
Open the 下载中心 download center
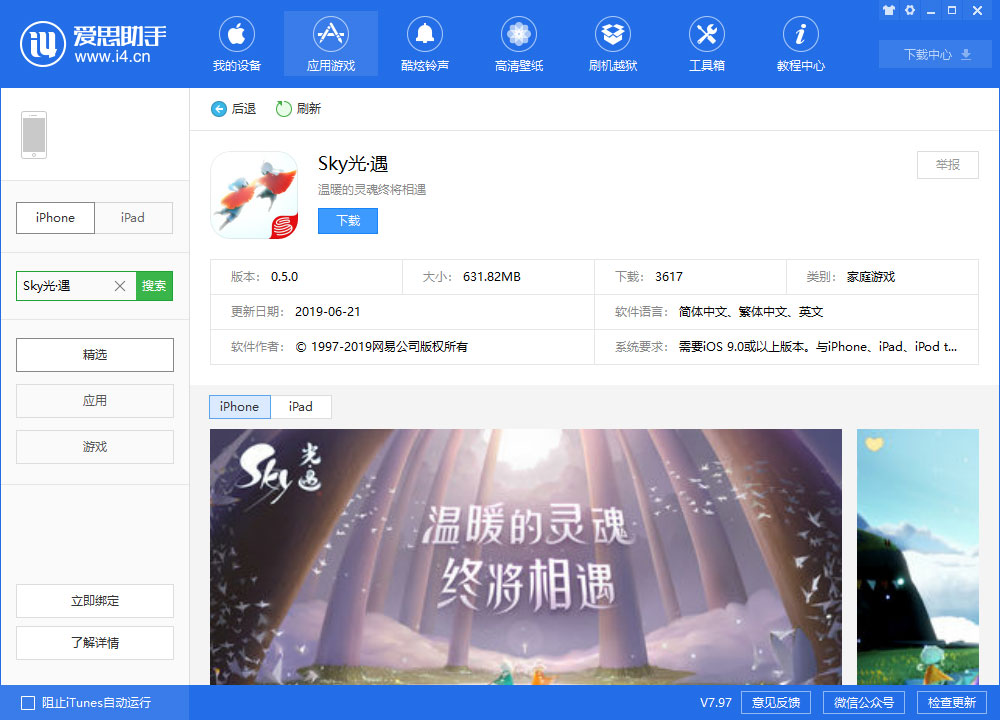coord(935,55)
